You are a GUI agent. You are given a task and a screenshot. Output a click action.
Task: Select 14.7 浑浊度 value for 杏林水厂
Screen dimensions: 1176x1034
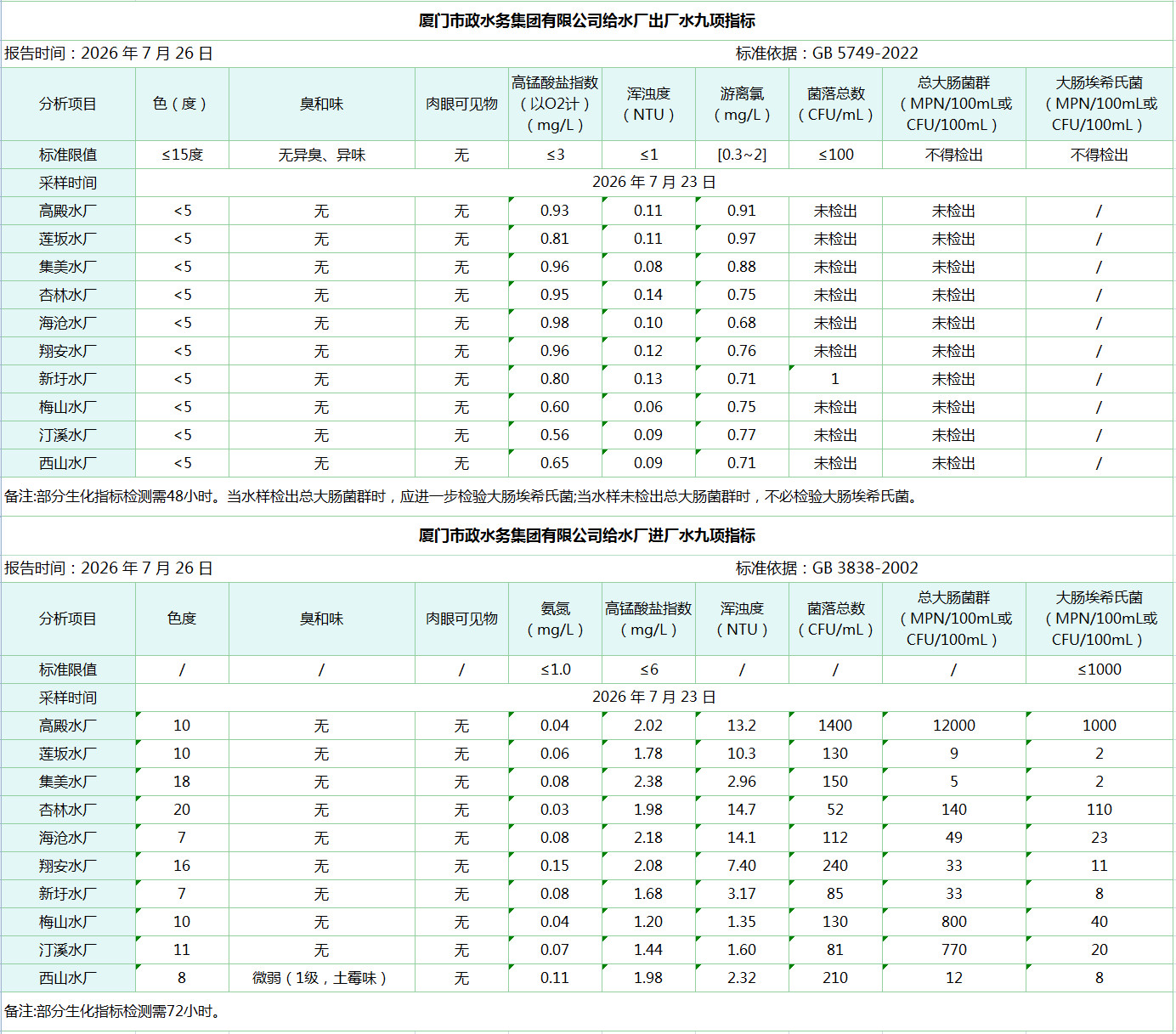click(742, 810)
